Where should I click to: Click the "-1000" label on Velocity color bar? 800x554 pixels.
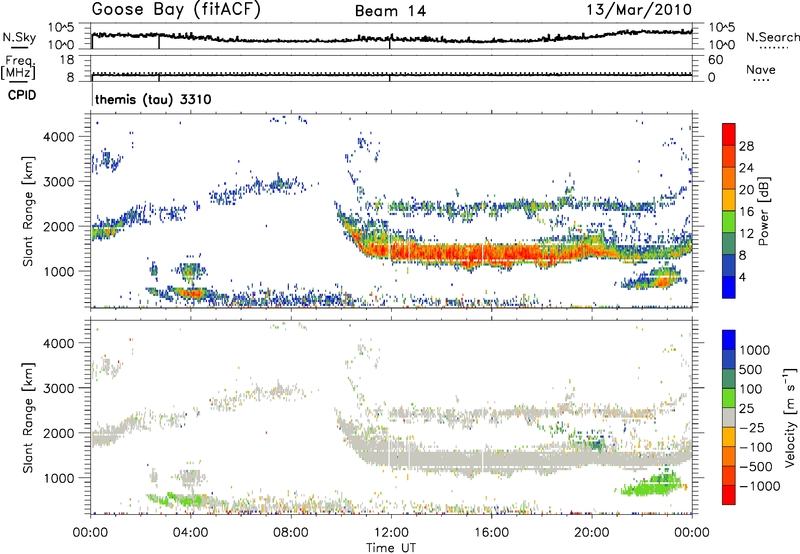click(x=759, y=486)
